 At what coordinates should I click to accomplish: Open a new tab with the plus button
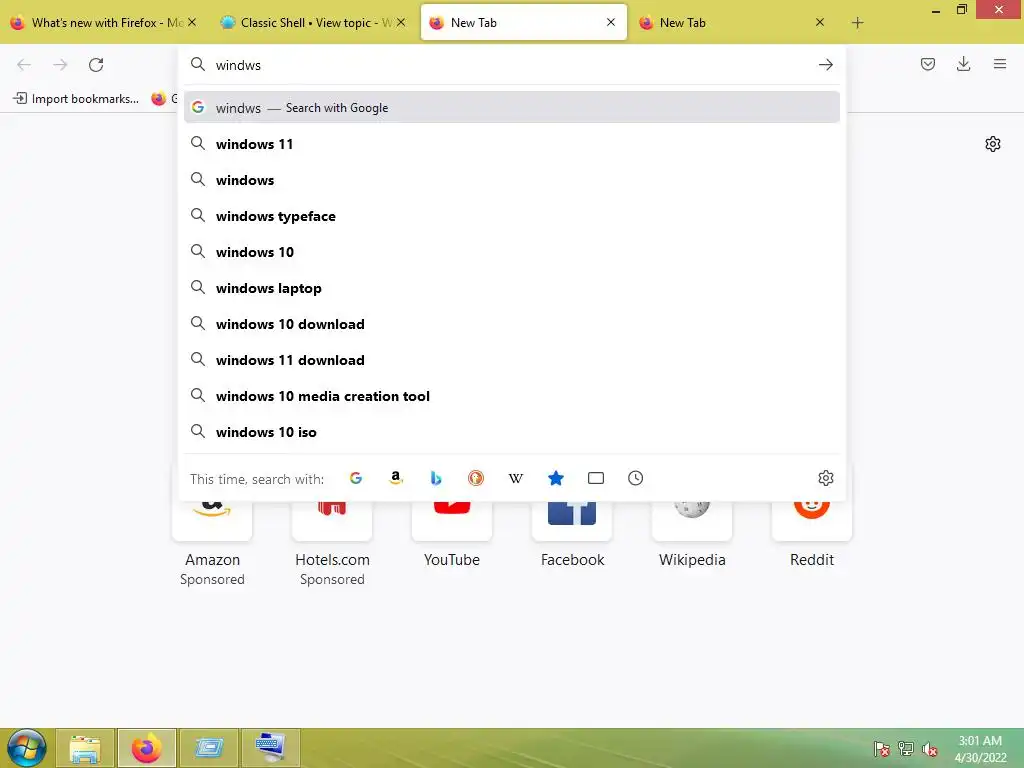tap(857, 23)
